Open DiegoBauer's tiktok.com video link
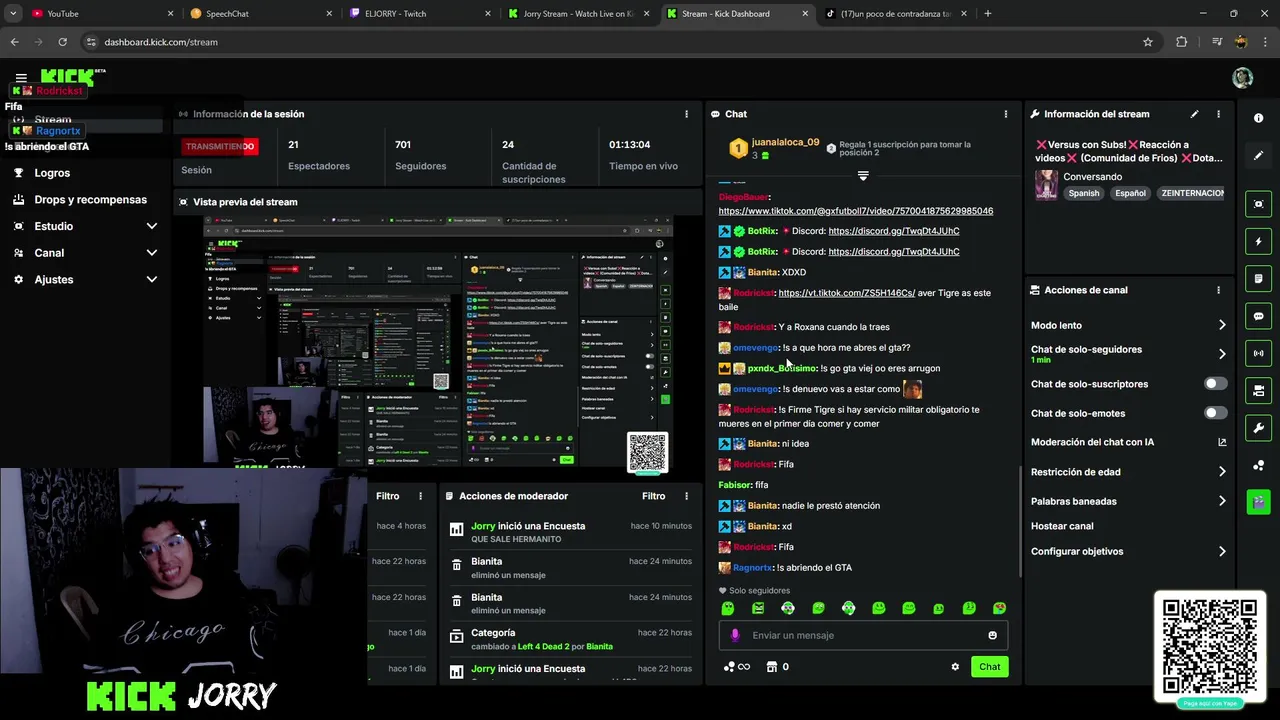Image resolution: width=1280 pixels, height=720 pixels. click(x=855, y=211)
